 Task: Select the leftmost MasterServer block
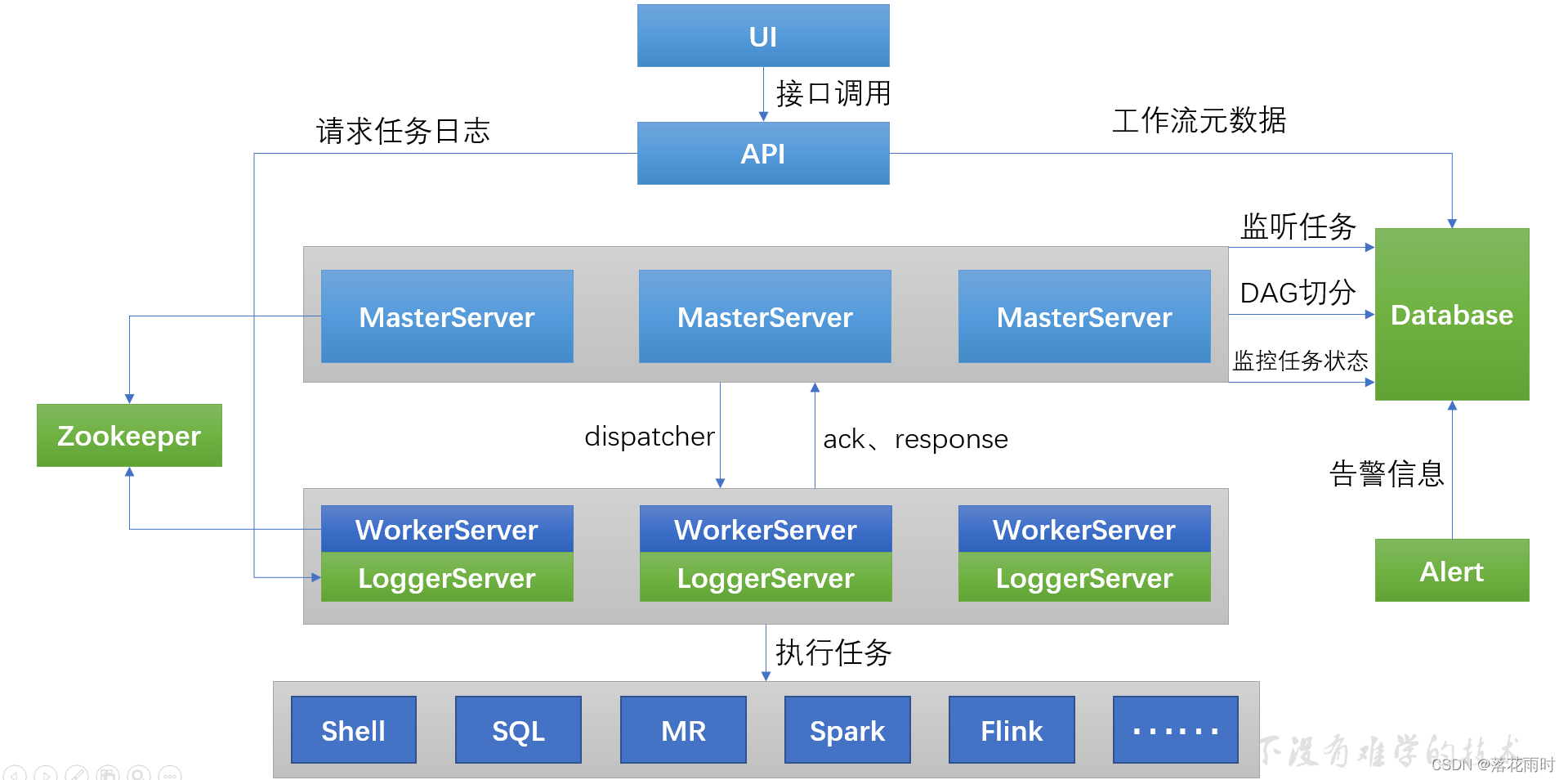(x=446, y=316)
